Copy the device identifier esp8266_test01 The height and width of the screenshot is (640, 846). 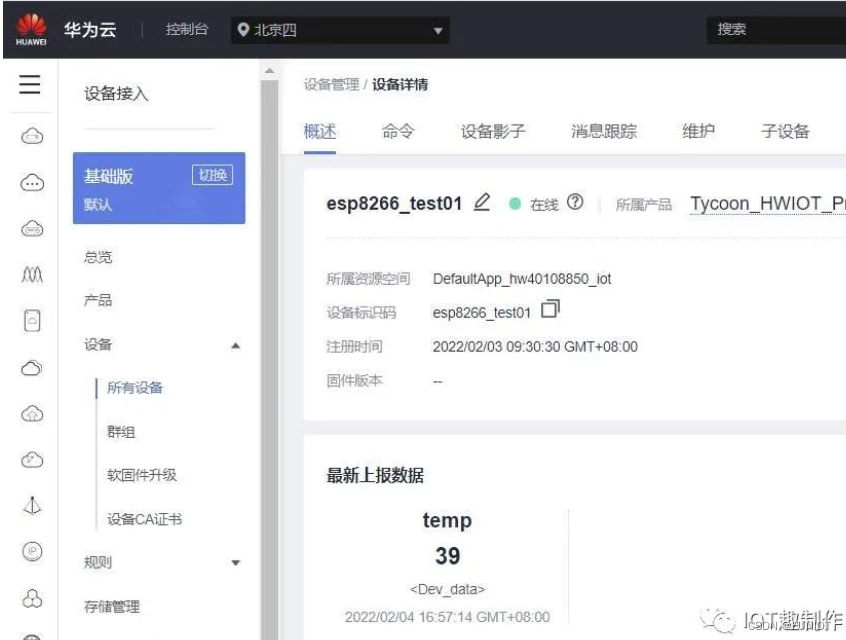[550, 309]
